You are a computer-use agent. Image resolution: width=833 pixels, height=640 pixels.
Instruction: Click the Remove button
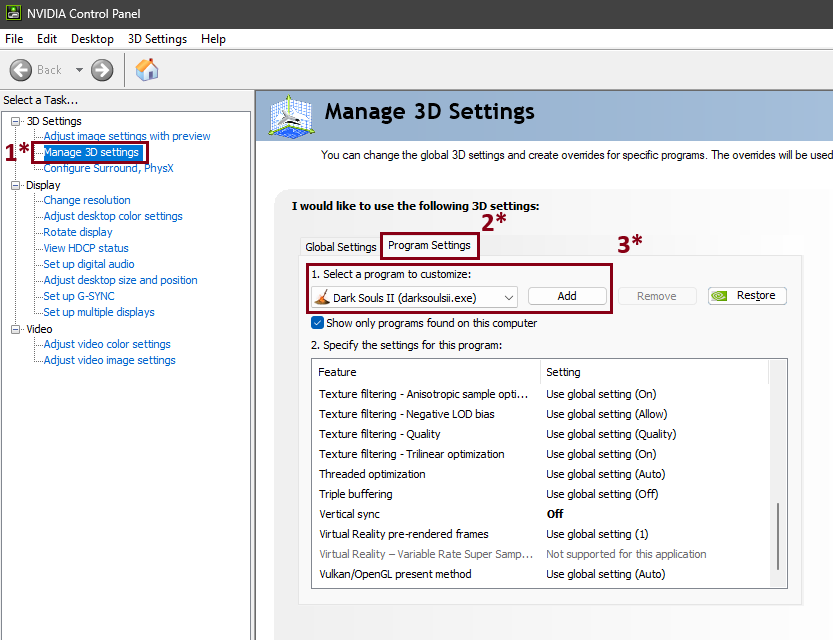tap(657, 296)
